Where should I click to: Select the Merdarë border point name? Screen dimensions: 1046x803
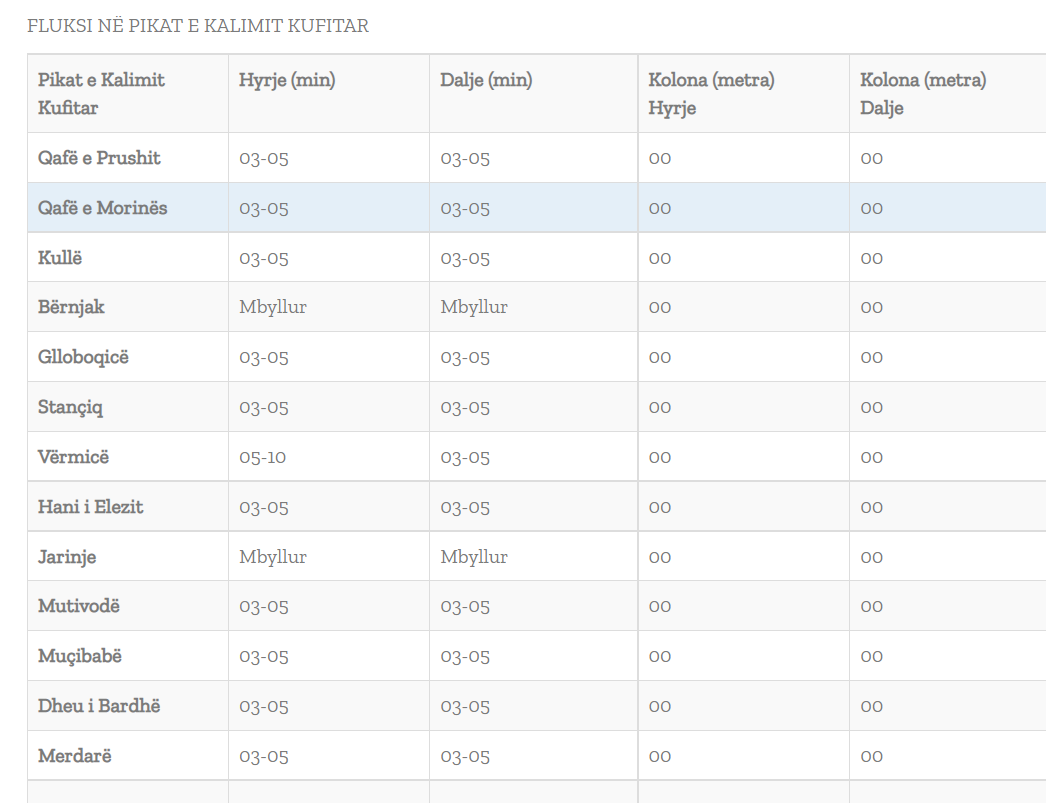pos(74,756)
